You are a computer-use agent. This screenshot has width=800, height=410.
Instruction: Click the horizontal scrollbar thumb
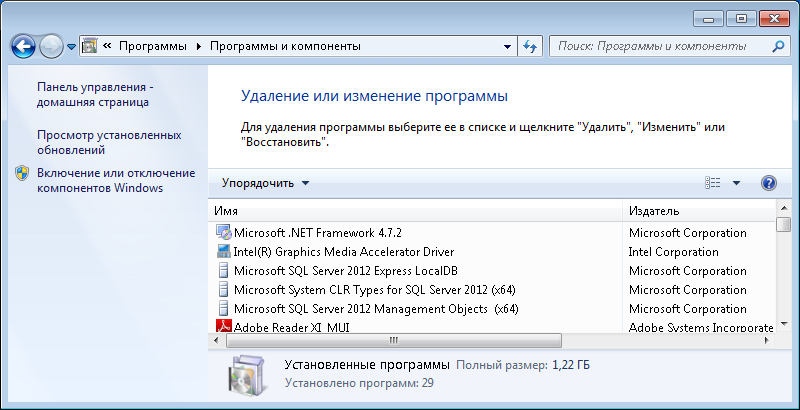[393, 340]
